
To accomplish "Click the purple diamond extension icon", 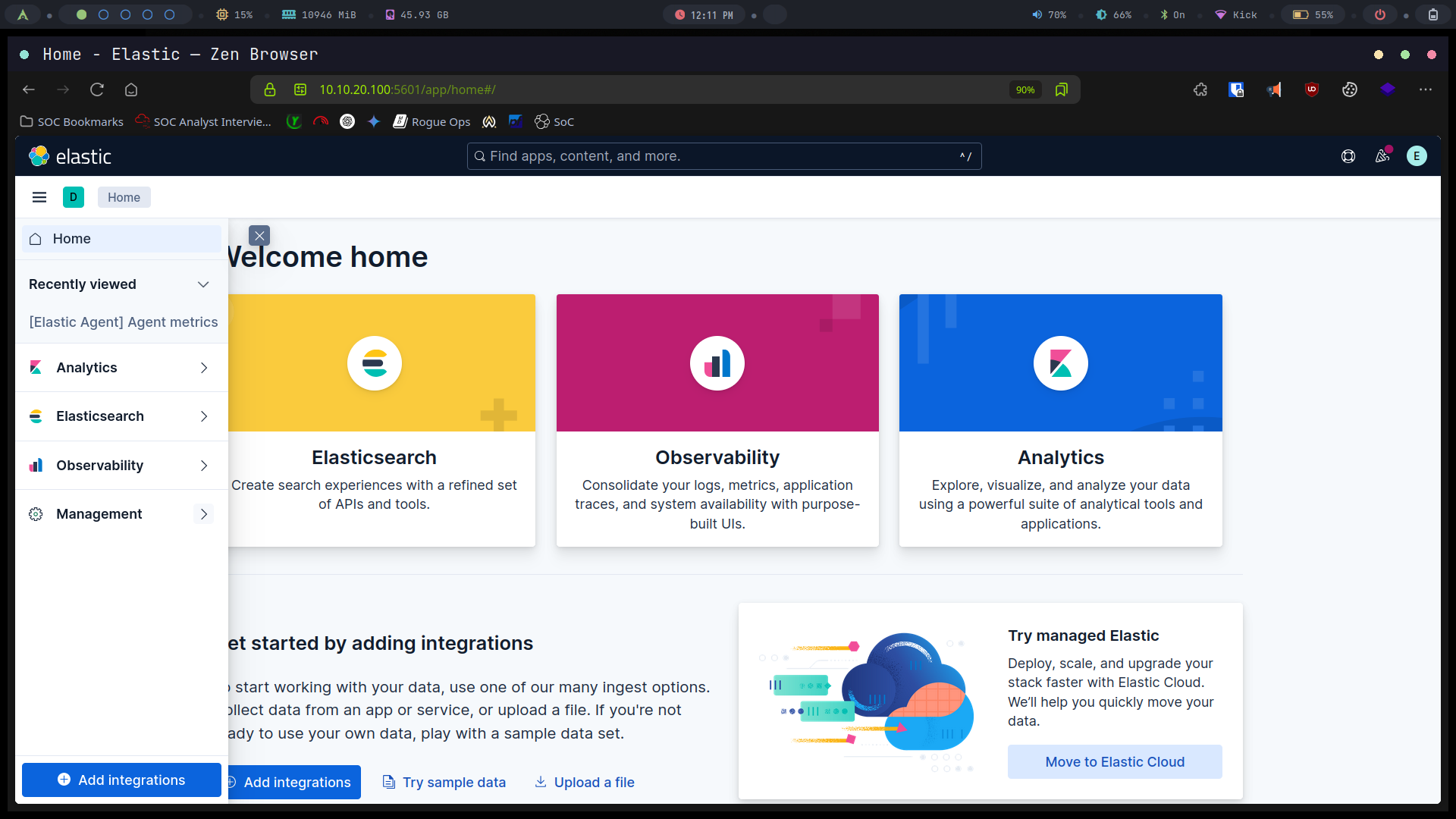I will (x=1388, y=89).
